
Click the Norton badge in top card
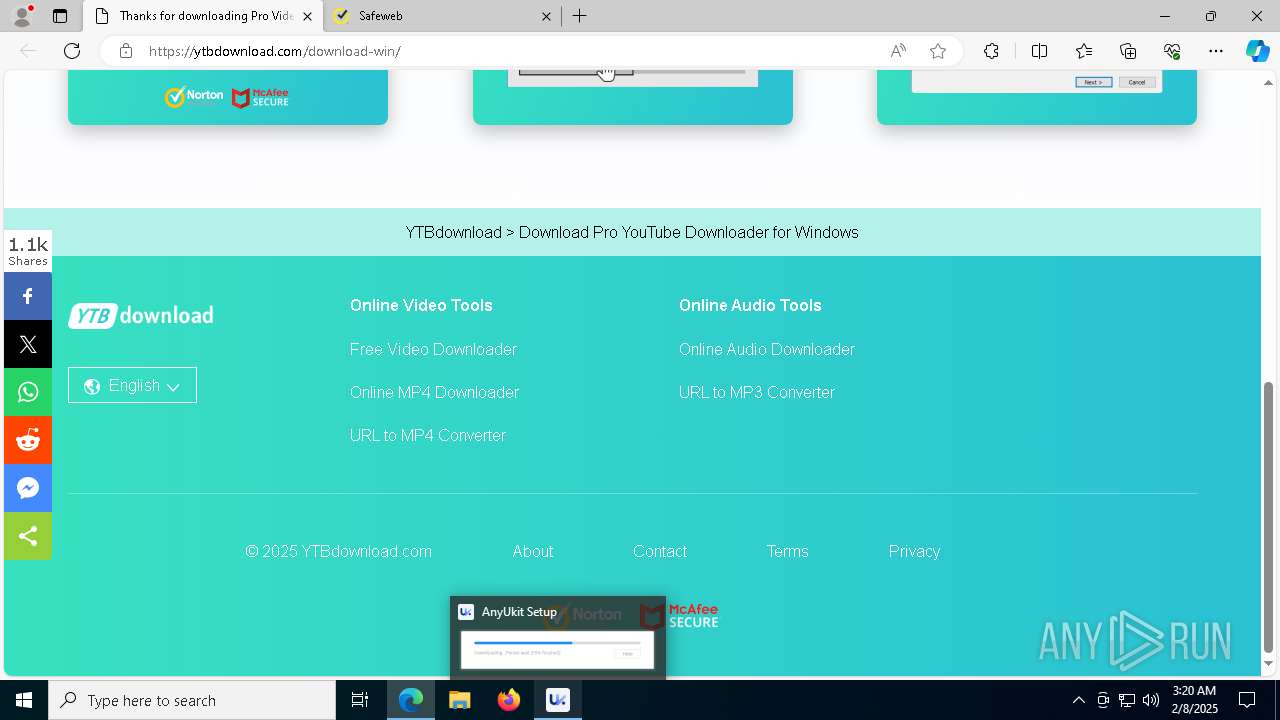click(x=194, y=97)
